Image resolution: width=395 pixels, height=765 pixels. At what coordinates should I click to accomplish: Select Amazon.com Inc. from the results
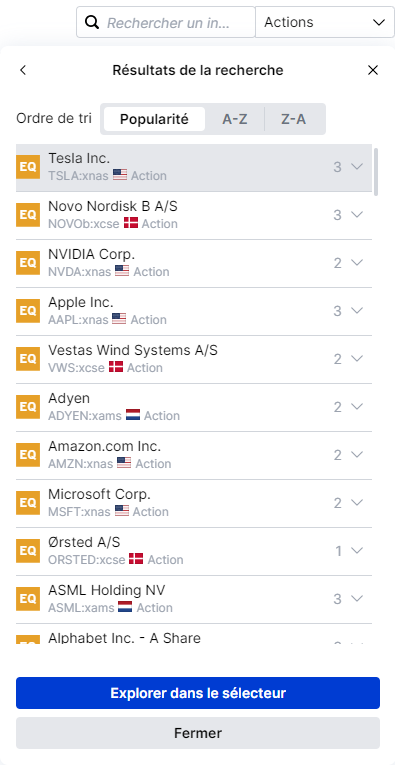pyautogui.click(x=194, y=455)
